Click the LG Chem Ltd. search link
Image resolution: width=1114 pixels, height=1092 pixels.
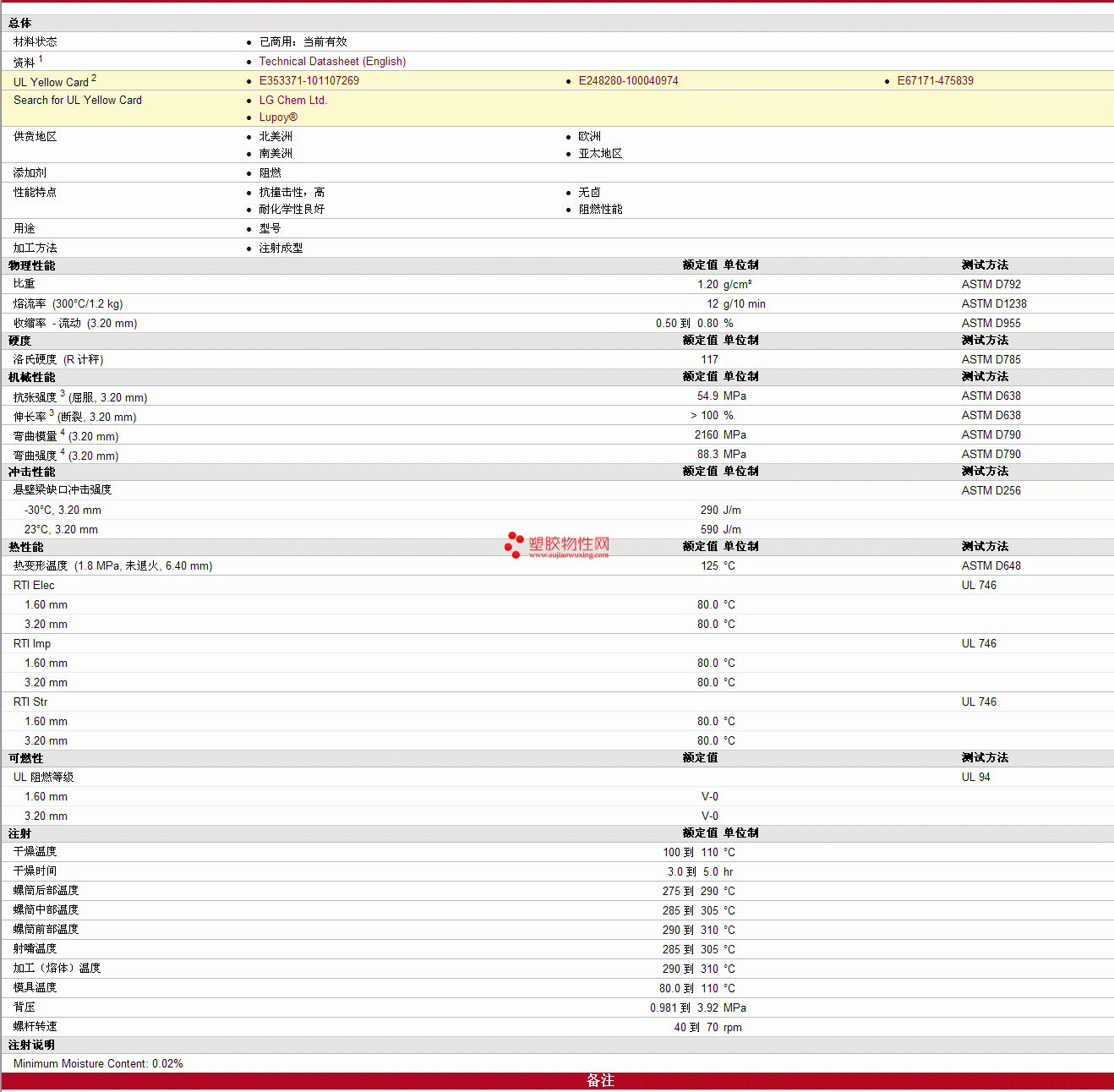click(x=292, y=101)
